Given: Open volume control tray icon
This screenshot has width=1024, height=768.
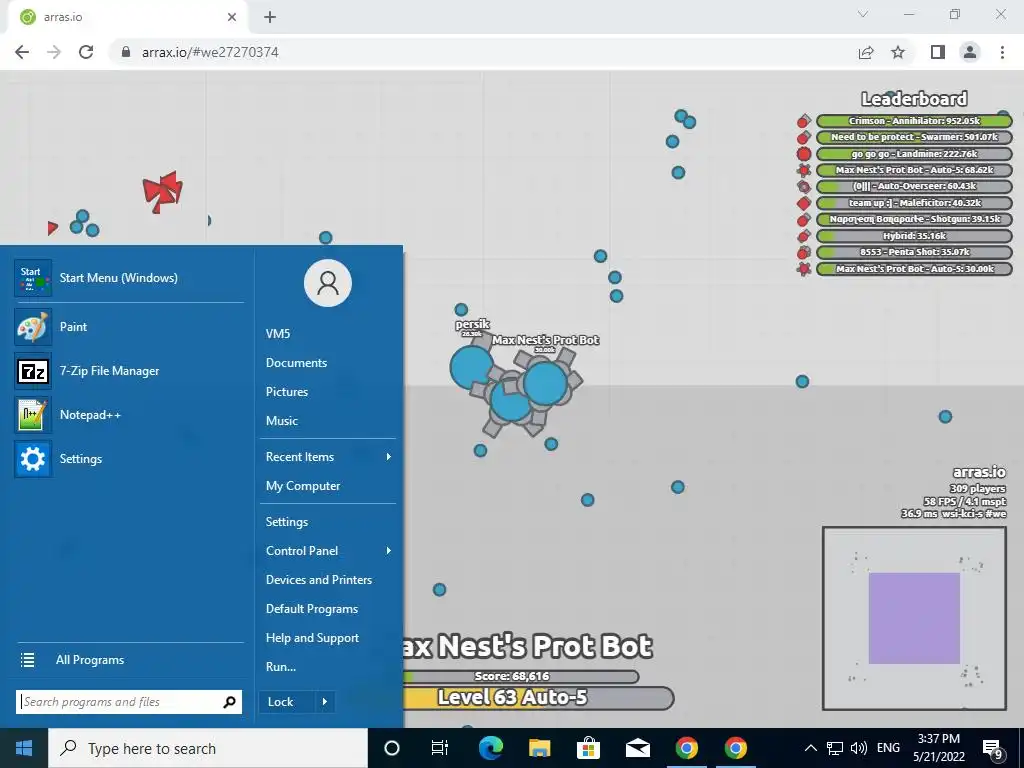Looking at the screenshot, I should point(859,748).
